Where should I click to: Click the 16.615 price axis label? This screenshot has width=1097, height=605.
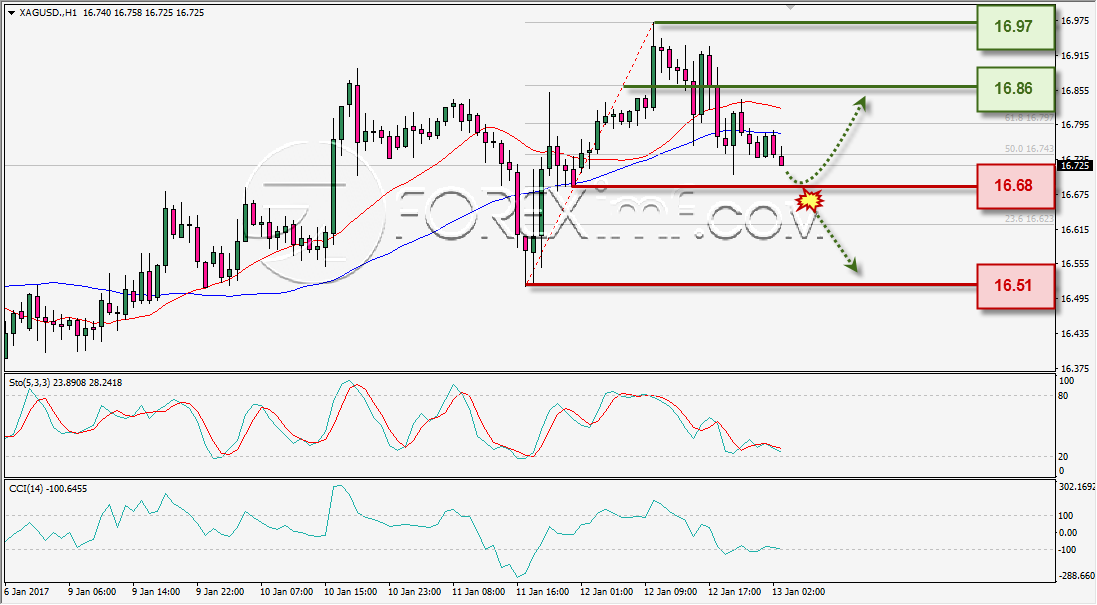[x=1075, y=229]
